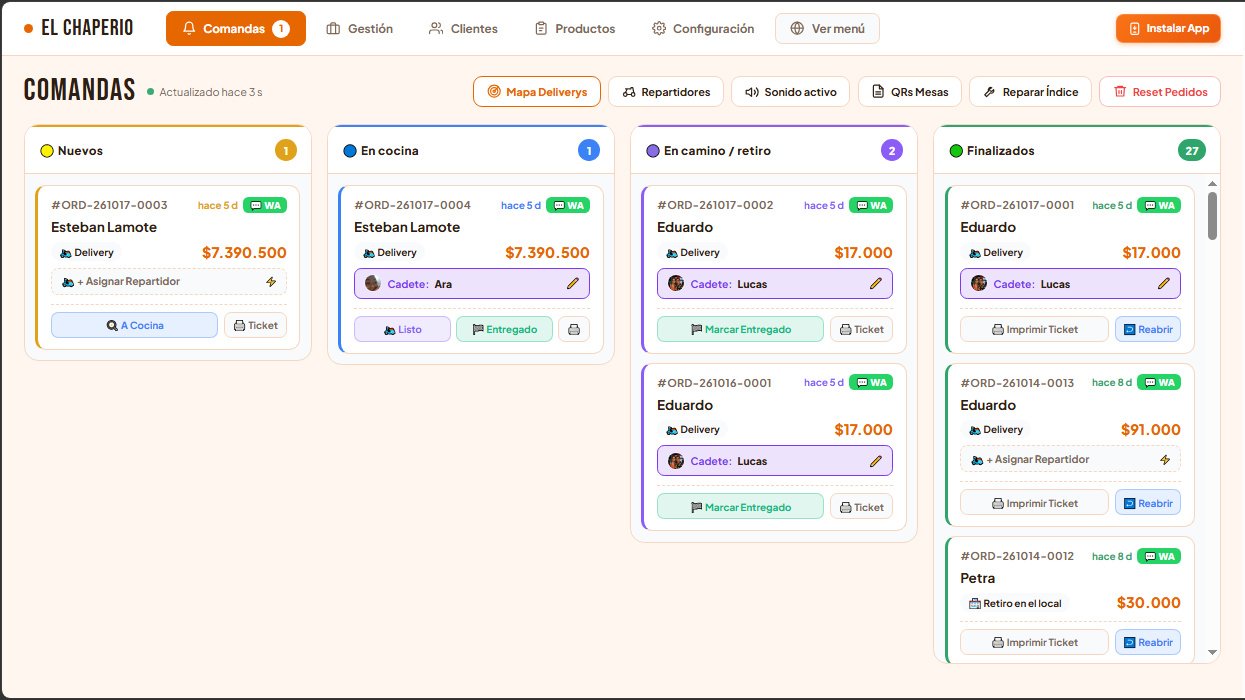This screenshot has width=1245, height=700.
Task: Open the Configuración tab
Action: 703,28
